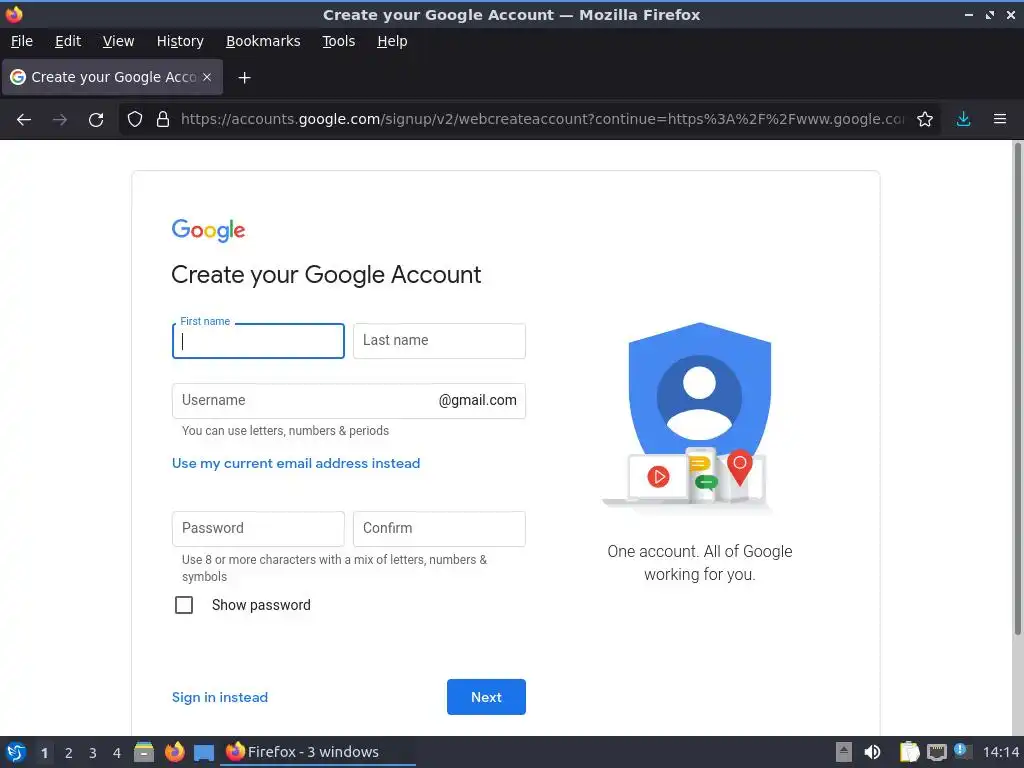
Task: Enable the Show password checkbox
Action: (x=184, y=605)
